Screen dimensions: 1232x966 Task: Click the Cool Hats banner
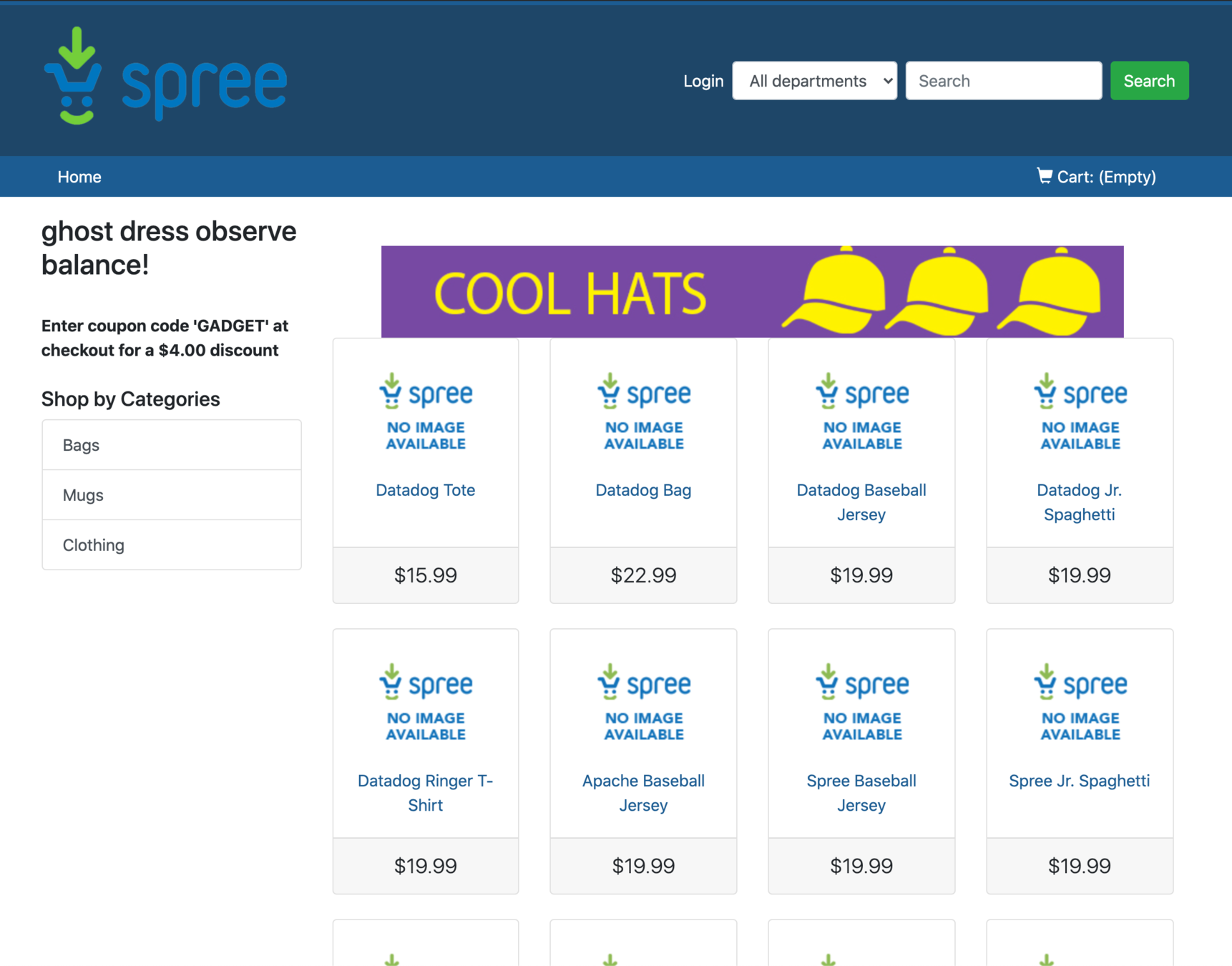pos(752,291)
